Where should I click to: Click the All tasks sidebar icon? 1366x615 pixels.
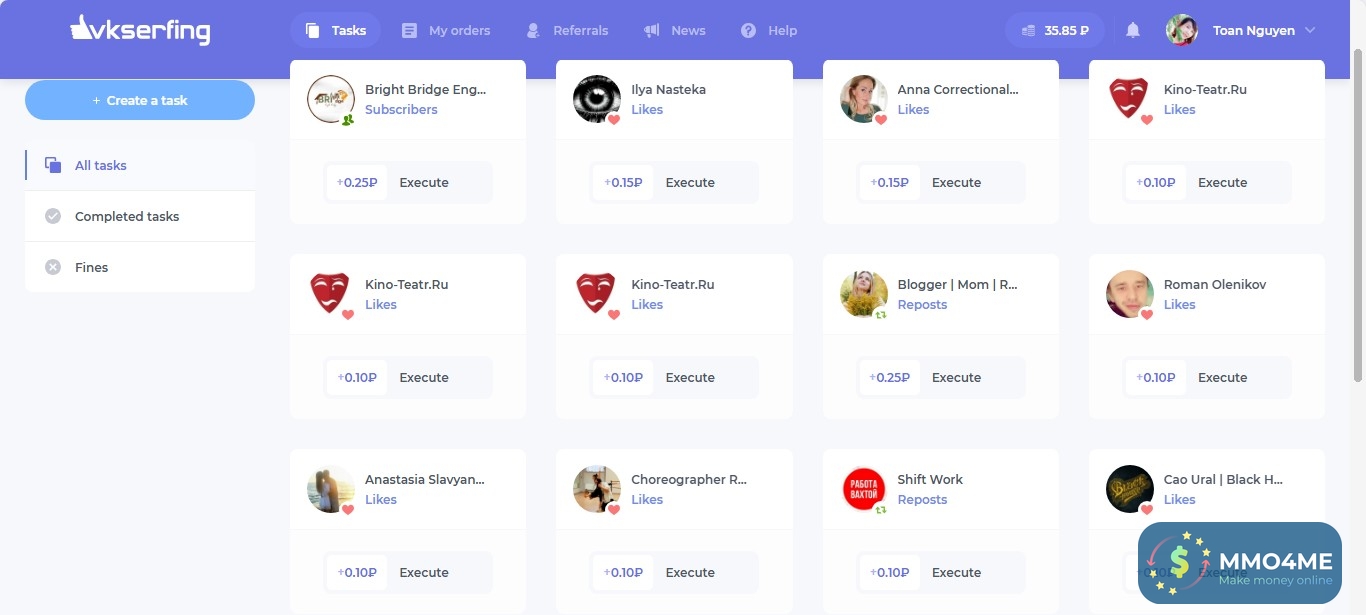pos(53,165)
